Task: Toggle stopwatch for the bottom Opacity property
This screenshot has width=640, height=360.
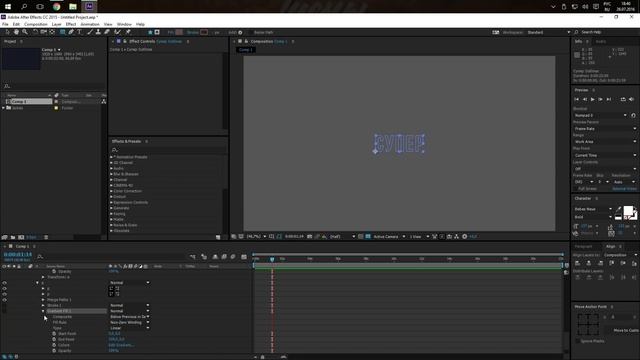Action: [54, 351]
